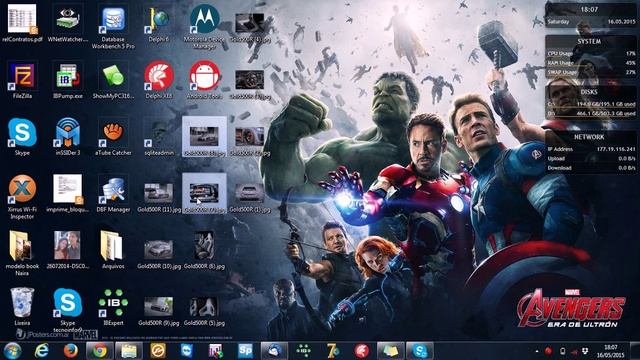Viewport: 640px width, 360px height.
Task: Open the taskbar clock showing 18:07
Action: (611, 351)
